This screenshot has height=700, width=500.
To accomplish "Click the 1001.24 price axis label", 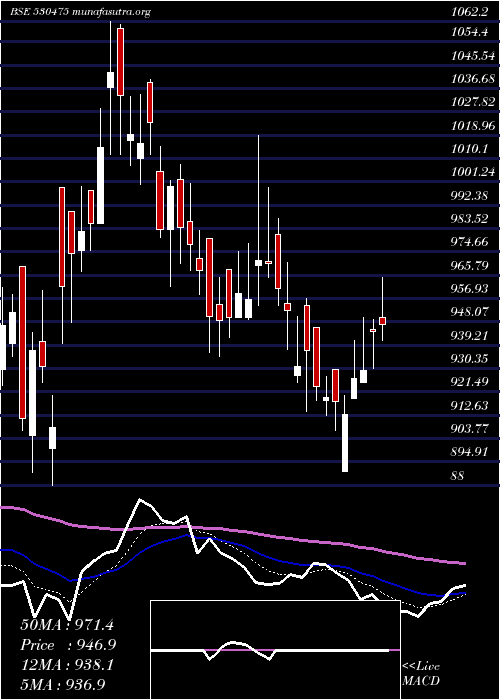I will pyautogui.click(x=473, y=172).
